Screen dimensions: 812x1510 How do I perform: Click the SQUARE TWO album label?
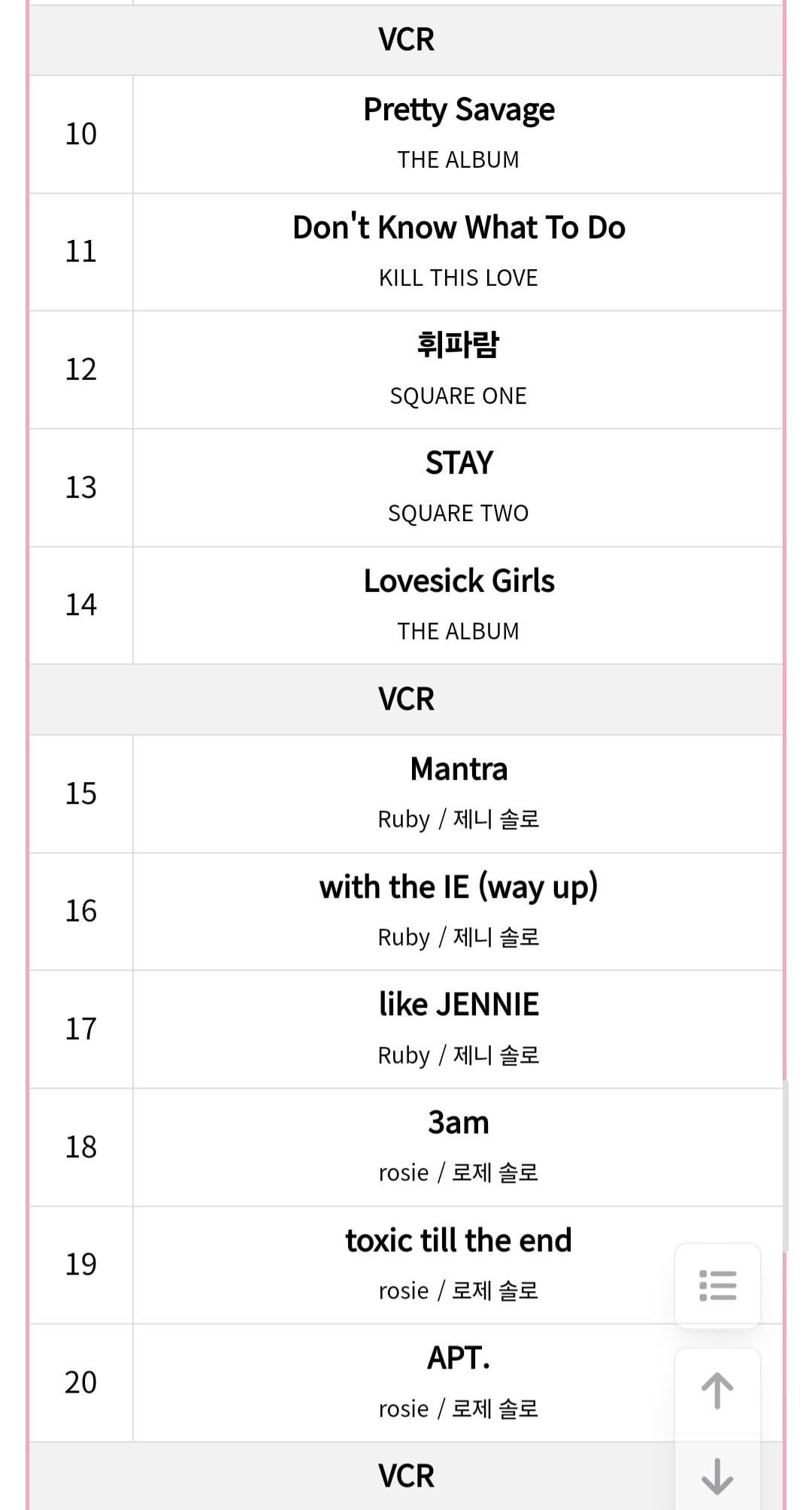[x=459, y=514]
